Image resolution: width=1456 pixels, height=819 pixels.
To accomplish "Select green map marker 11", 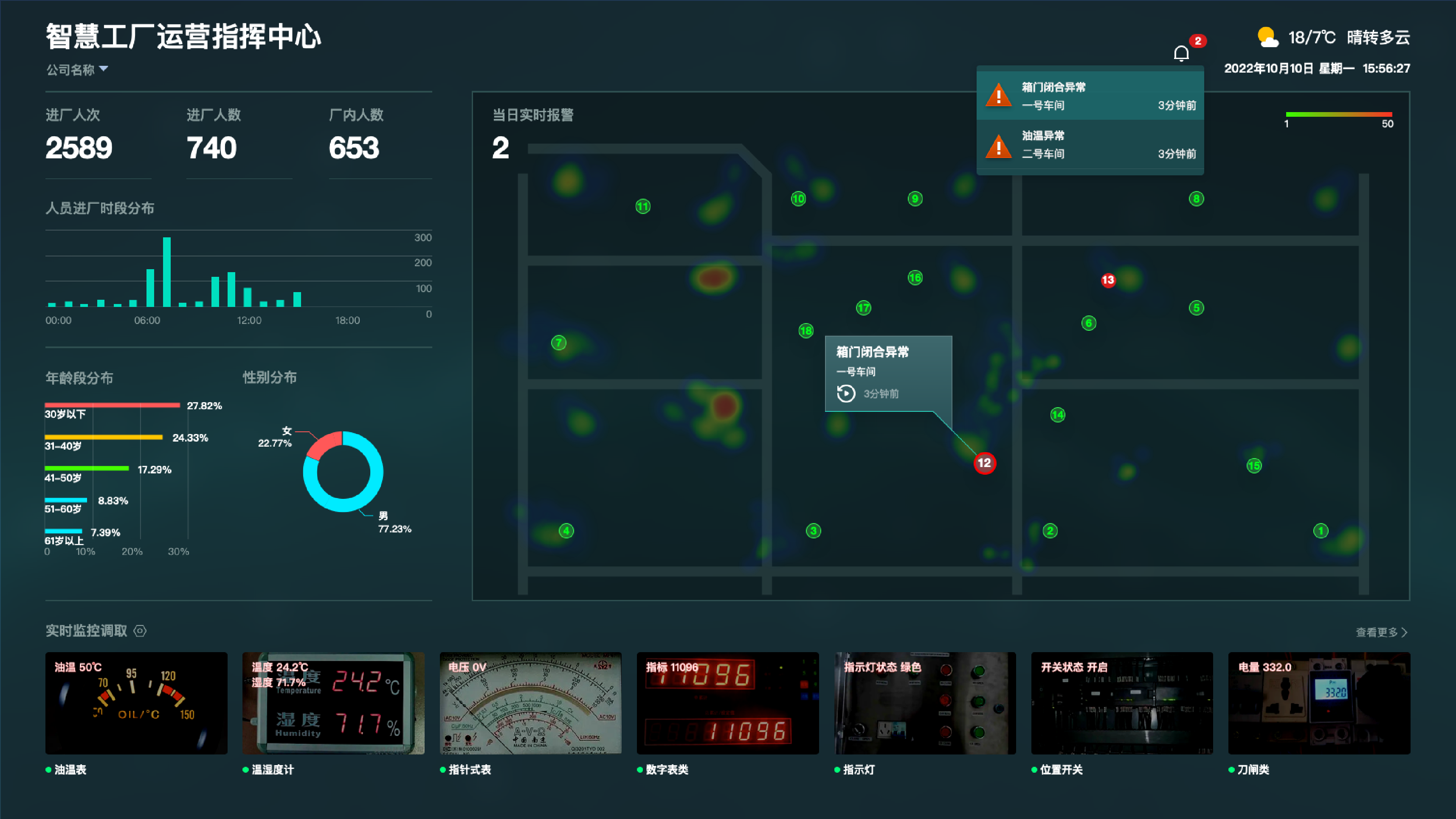I will pos(642,206).
